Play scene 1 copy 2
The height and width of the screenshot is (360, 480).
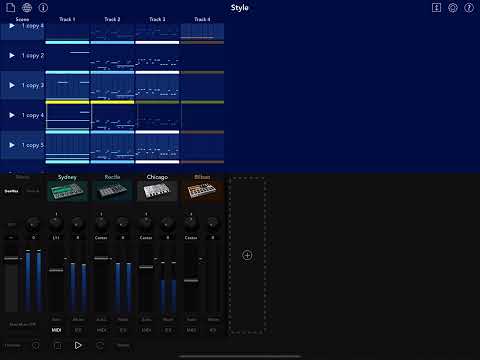point(12,55)
